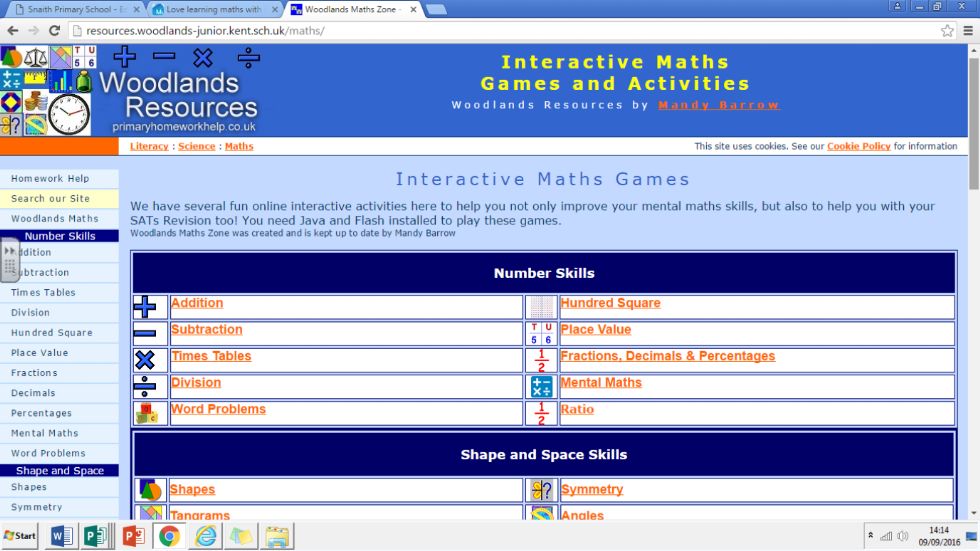Click the blocks icon beside Word Problems
This screenshot has height=551, width=980.
point(147,413)
